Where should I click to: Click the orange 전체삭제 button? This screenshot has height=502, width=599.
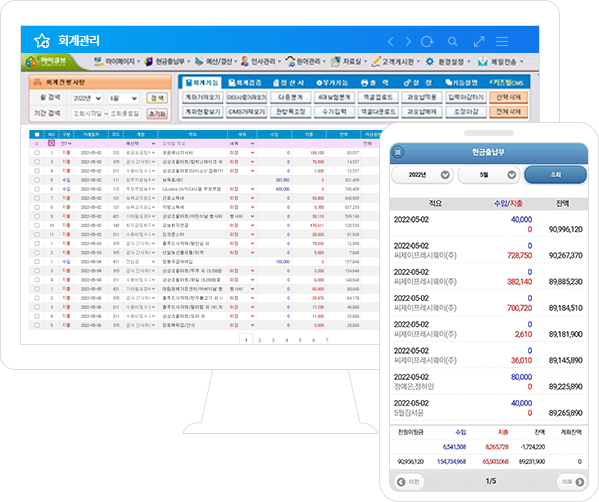[x=508, y=112]
